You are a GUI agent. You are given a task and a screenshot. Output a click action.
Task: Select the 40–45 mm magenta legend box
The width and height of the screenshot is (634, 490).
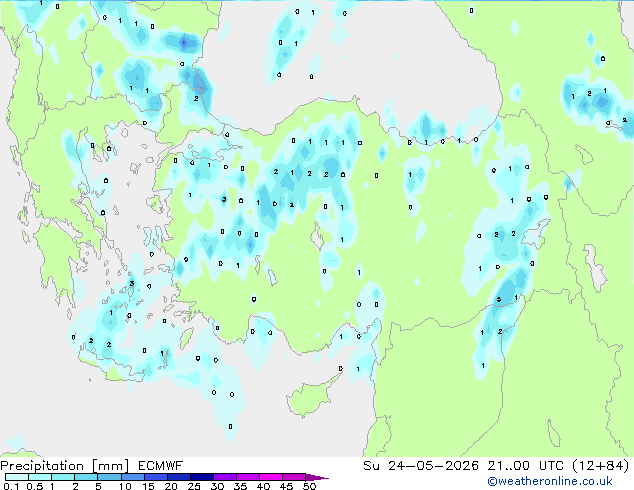[271, 477]
